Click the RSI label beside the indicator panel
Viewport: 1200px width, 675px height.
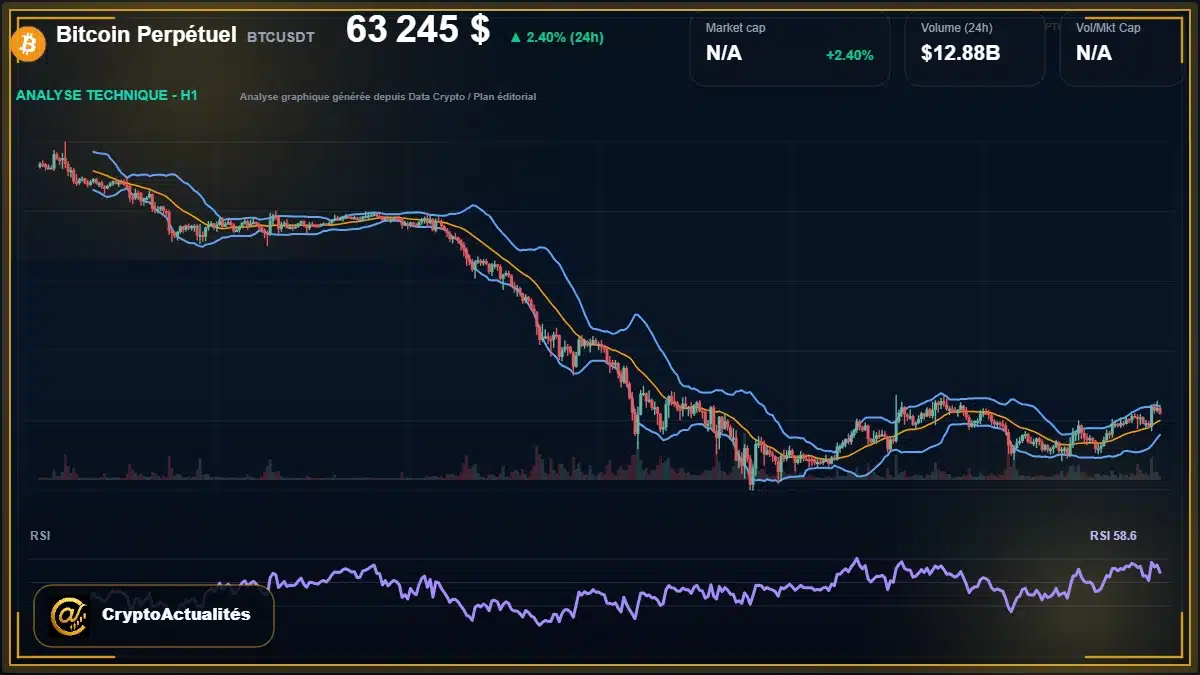coord(40,536)
